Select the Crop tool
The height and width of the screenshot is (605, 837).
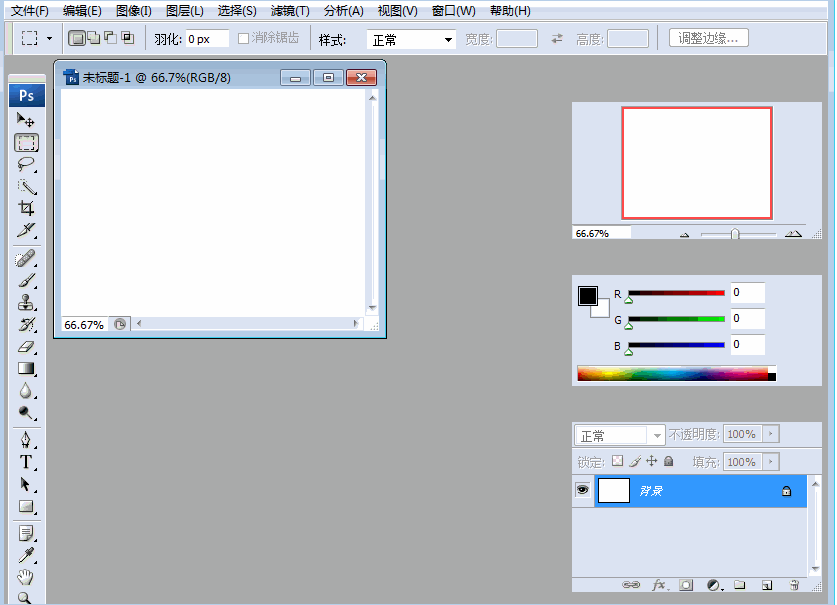[x=26, y=208]
